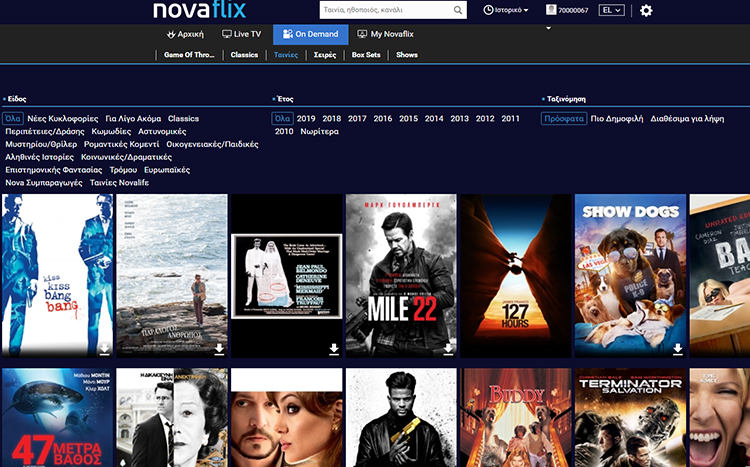Filter by Νέες Κυκλοφορίες
Viewport: 750px width, 467px height.
(x=63, y=119)
